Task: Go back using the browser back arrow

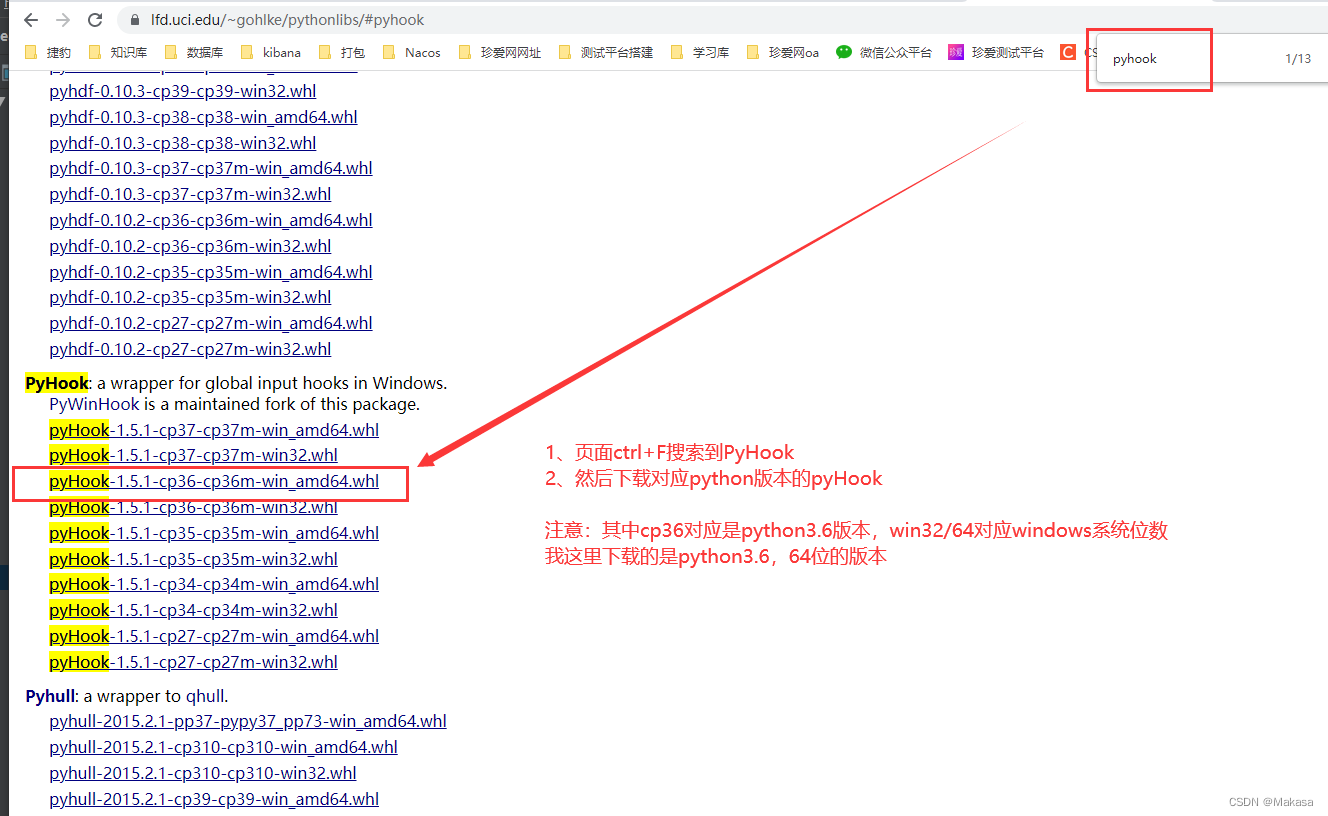Action: [31, 20]
